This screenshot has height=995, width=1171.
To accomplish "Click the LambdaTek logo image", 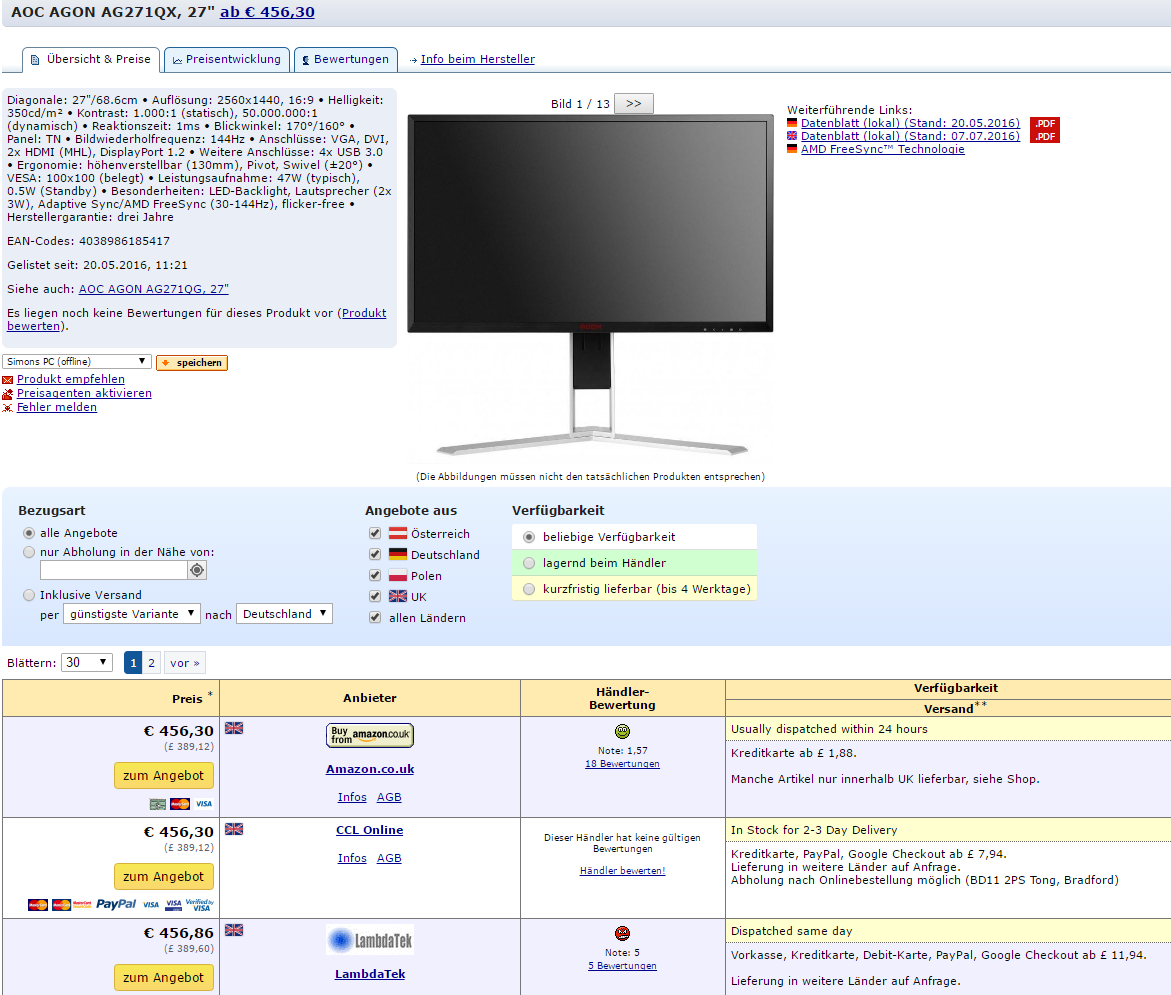I will (x=370, y=940).
